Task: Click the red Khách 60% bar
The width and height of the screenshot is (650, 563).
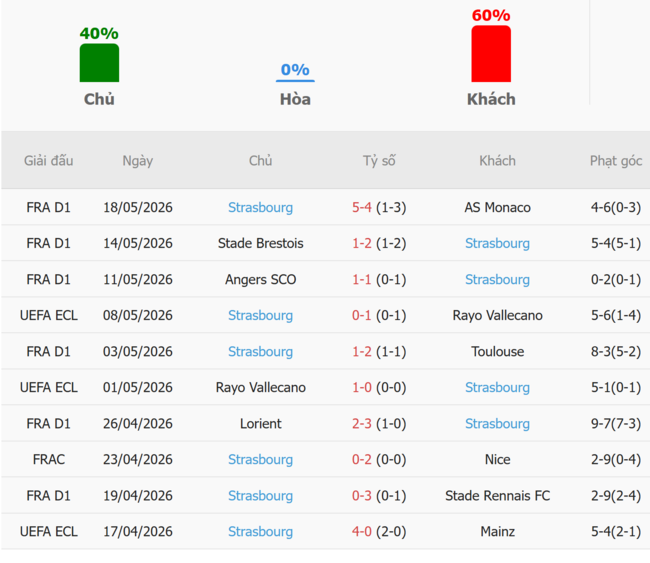Action: click(491, 53)
